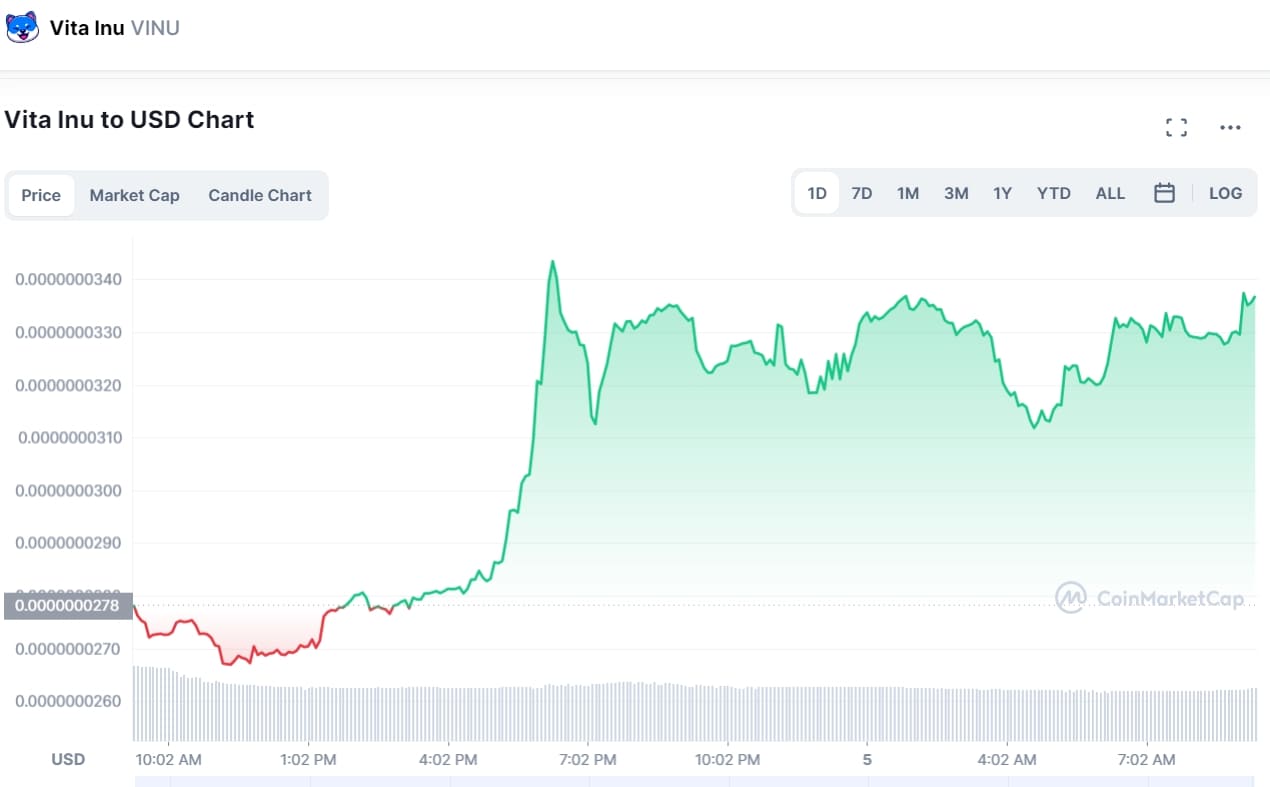Click the 0.0000000260 y-axis label
Screen dimensions: 1270x787
(68, 701)
